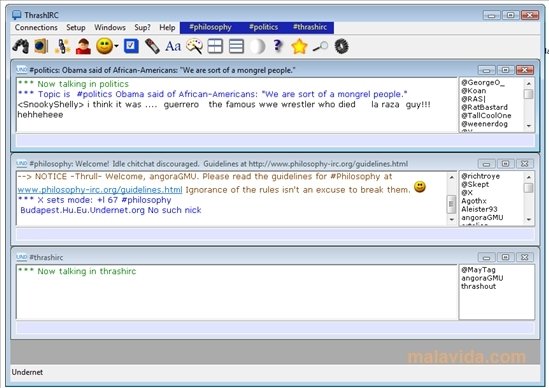Select user @GeorgeO_ in #politics list

pyautogui.click(x=483, y=83)
